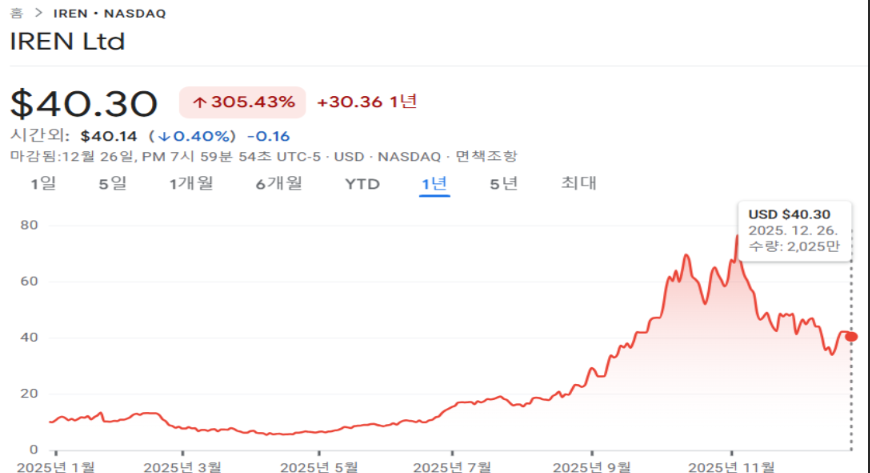Screen dimensions: 870x473
Task: Click the 20 y-axis label
Action: pyautogui.click(x=29, y=393)
